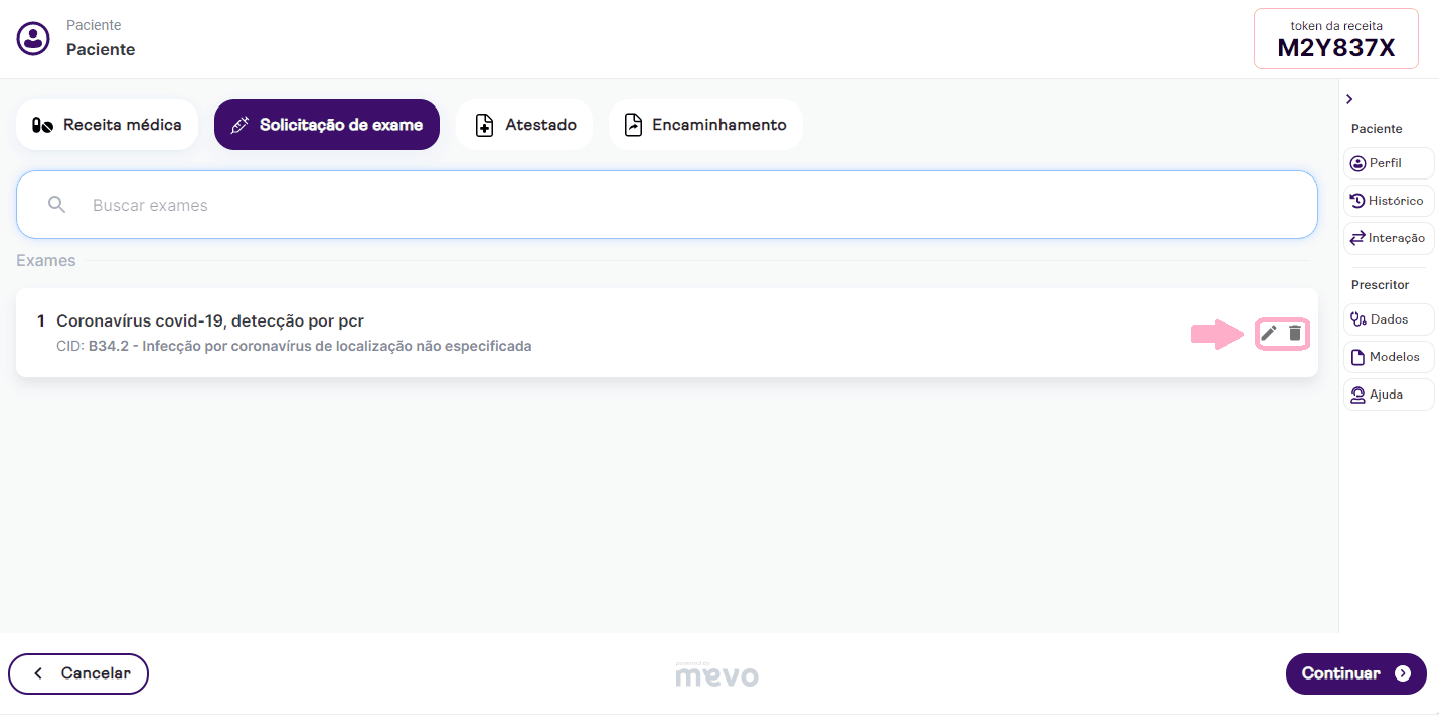
Task: Click the token da receita code box
Action: pos(1336,39)
